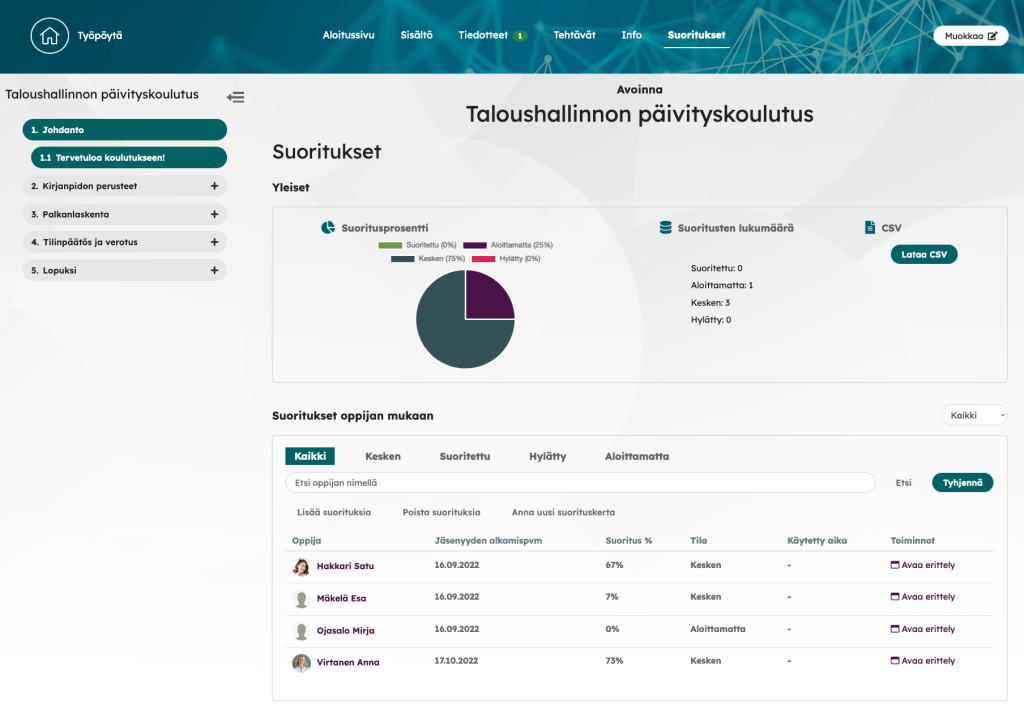Toggle Suoritettu legend entry in the chart
The image size is (1024, 709).
(417, 245)
